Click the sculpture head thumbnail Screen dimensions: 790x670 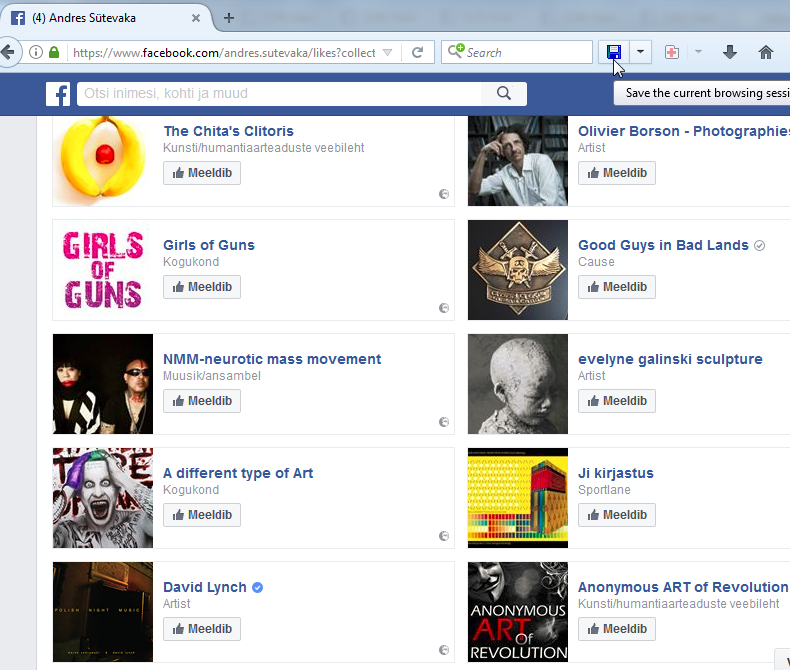(518, 384)
